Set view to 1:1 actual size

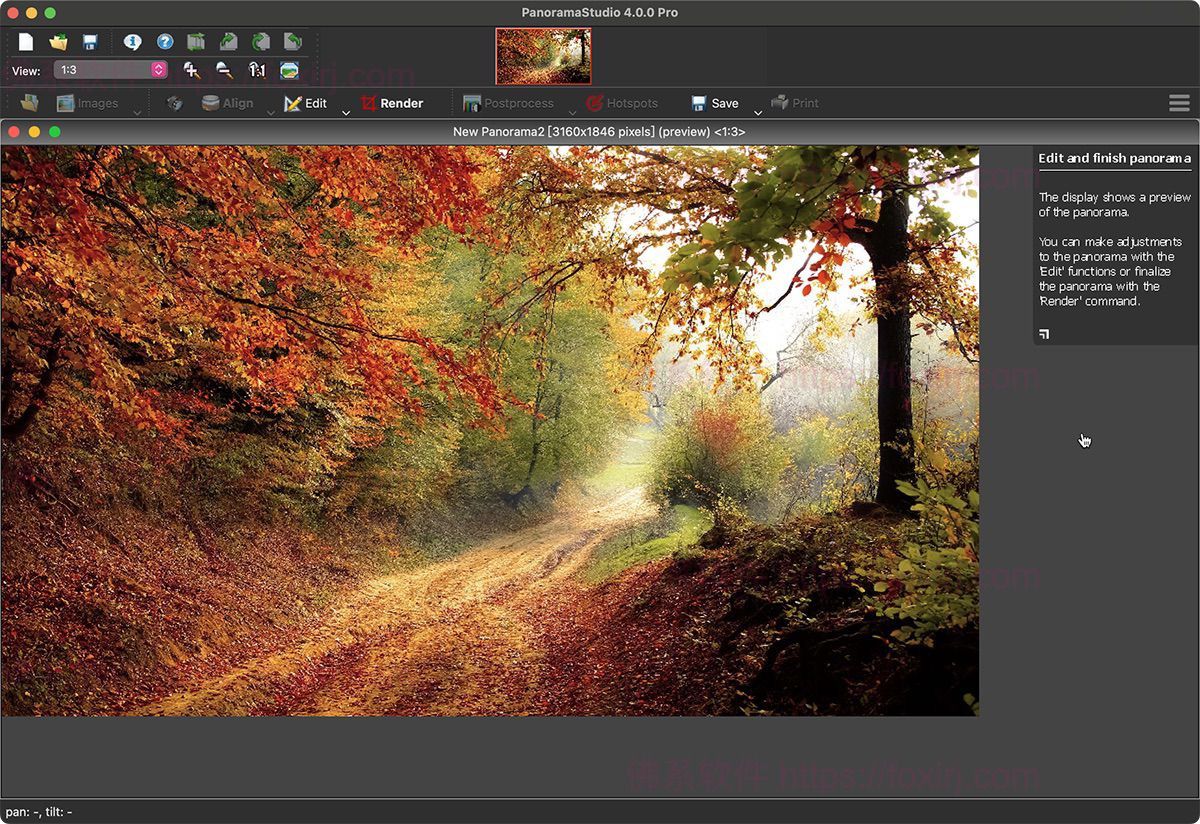[257, 70]
